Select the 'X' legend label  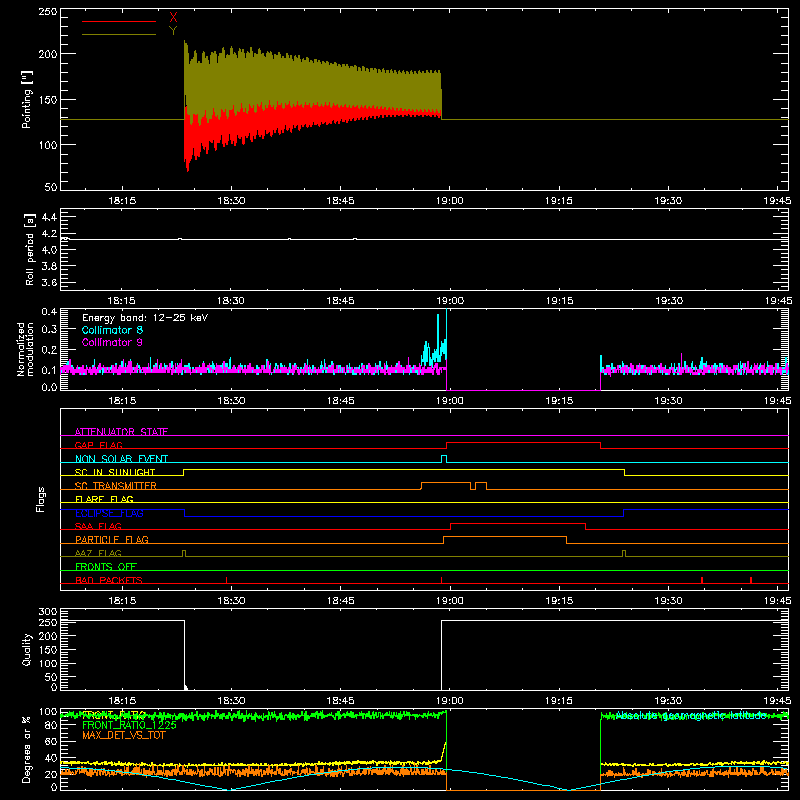pyautogui.click(x=173, y=18)
